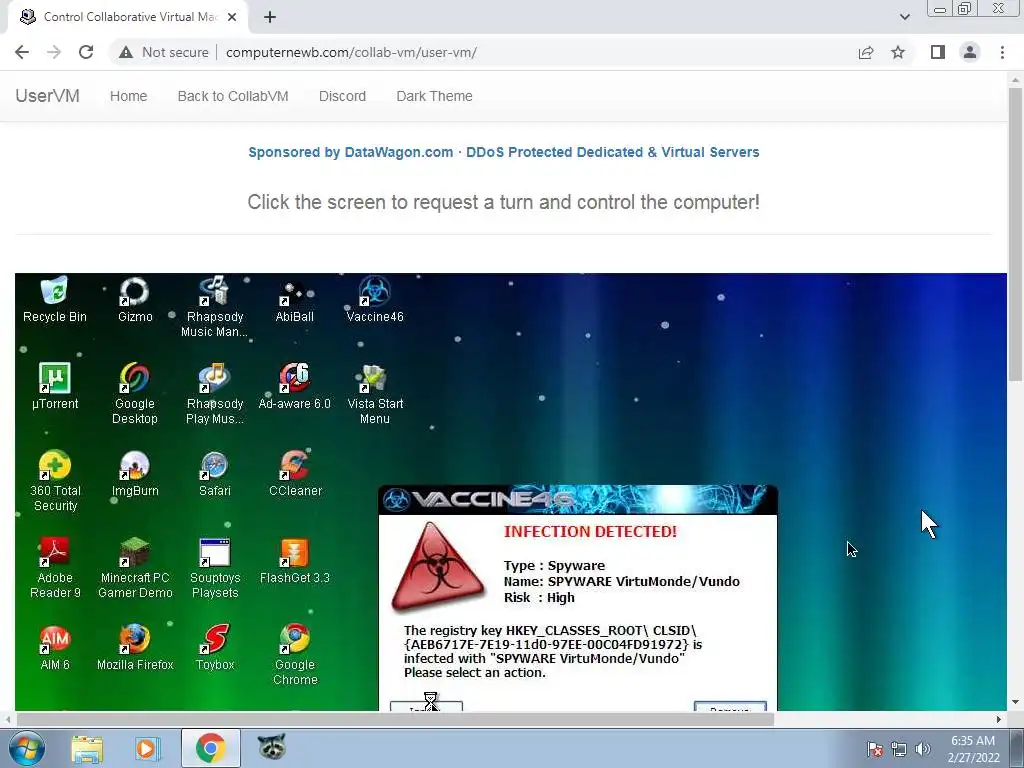Launch Ad-aware 6.0 desktop icon
This screenshot has height=768, width=1024.
[x=295, y=387]
